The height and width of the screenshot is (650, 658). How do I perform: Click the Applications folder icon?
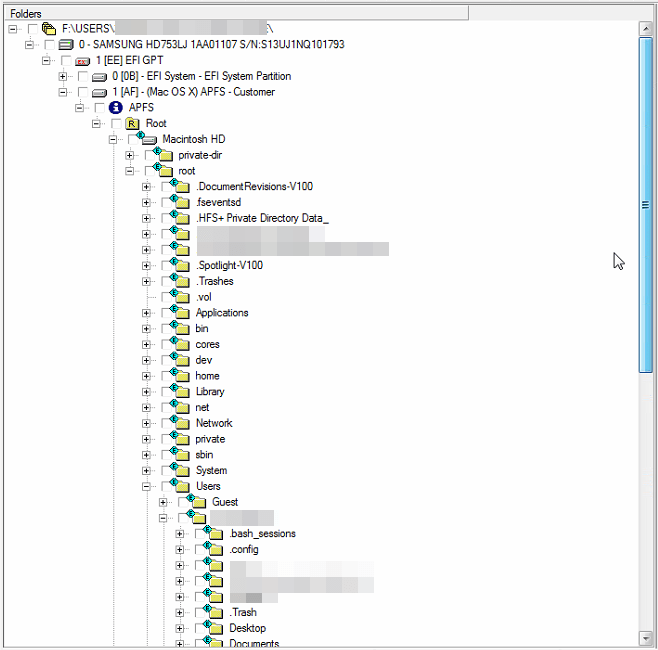(x=180, y=312)
